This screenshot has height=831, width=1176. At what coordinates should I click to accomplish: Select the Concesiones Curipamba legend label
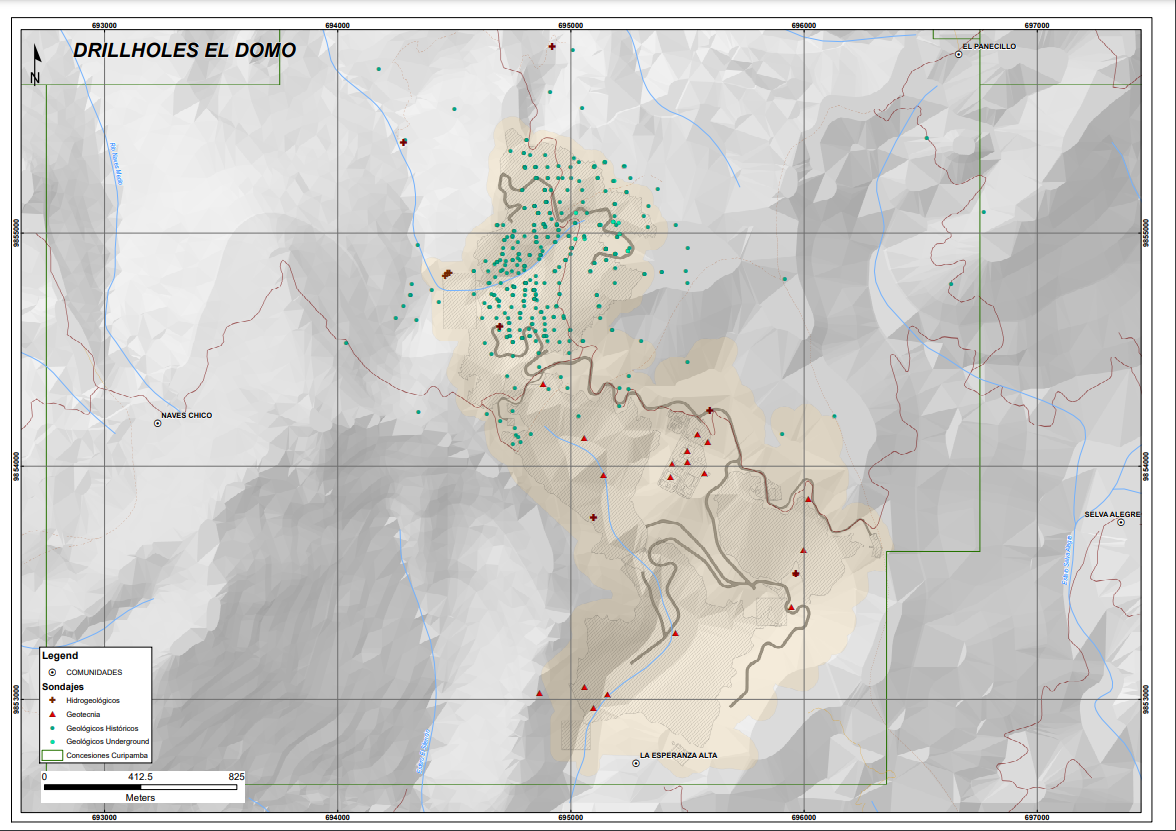click(x=107, y=756)
